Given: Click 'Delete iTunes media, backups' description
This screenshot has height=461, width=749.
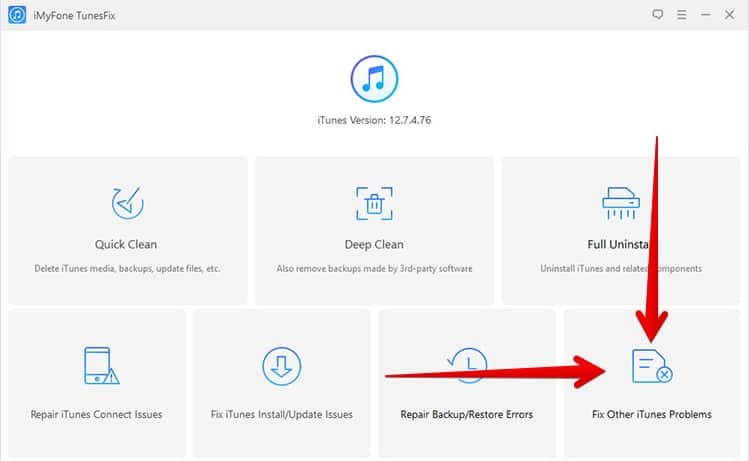Looking at the screenshot, I should [127, 268].
